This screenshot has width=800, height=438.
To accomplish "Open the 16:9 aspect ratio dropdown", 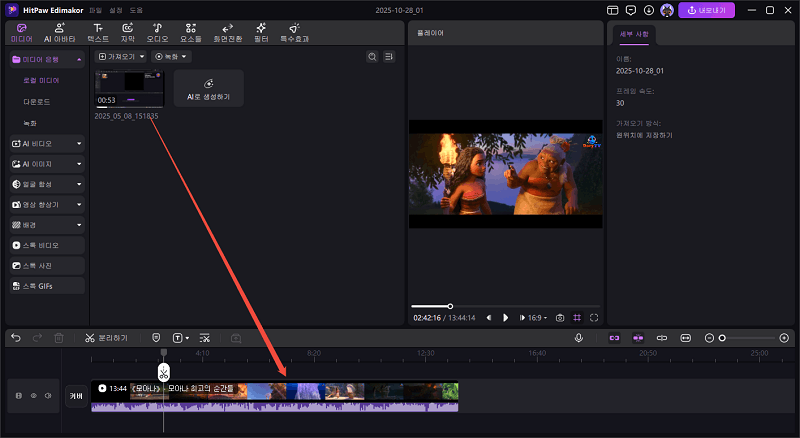I will [536, 317].
